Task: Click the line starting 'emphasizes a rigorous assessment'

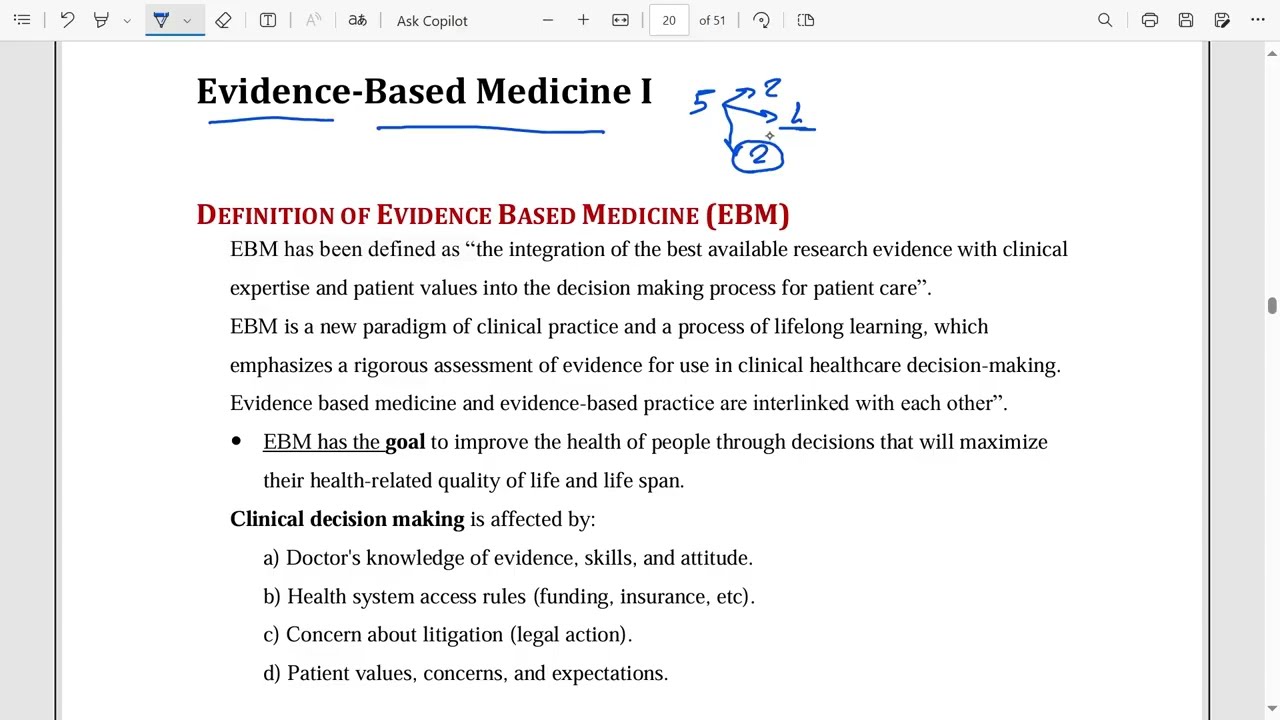Action: pyautogui.click(x=646, y=365)
